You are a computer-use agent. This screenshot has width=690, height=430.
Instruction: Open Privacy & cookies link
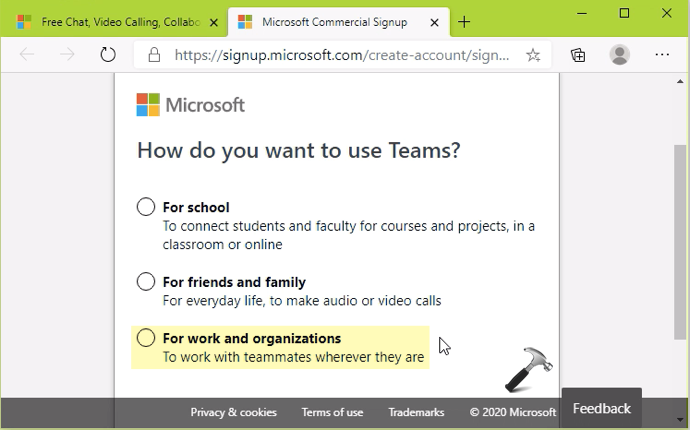tap(233, 412)
